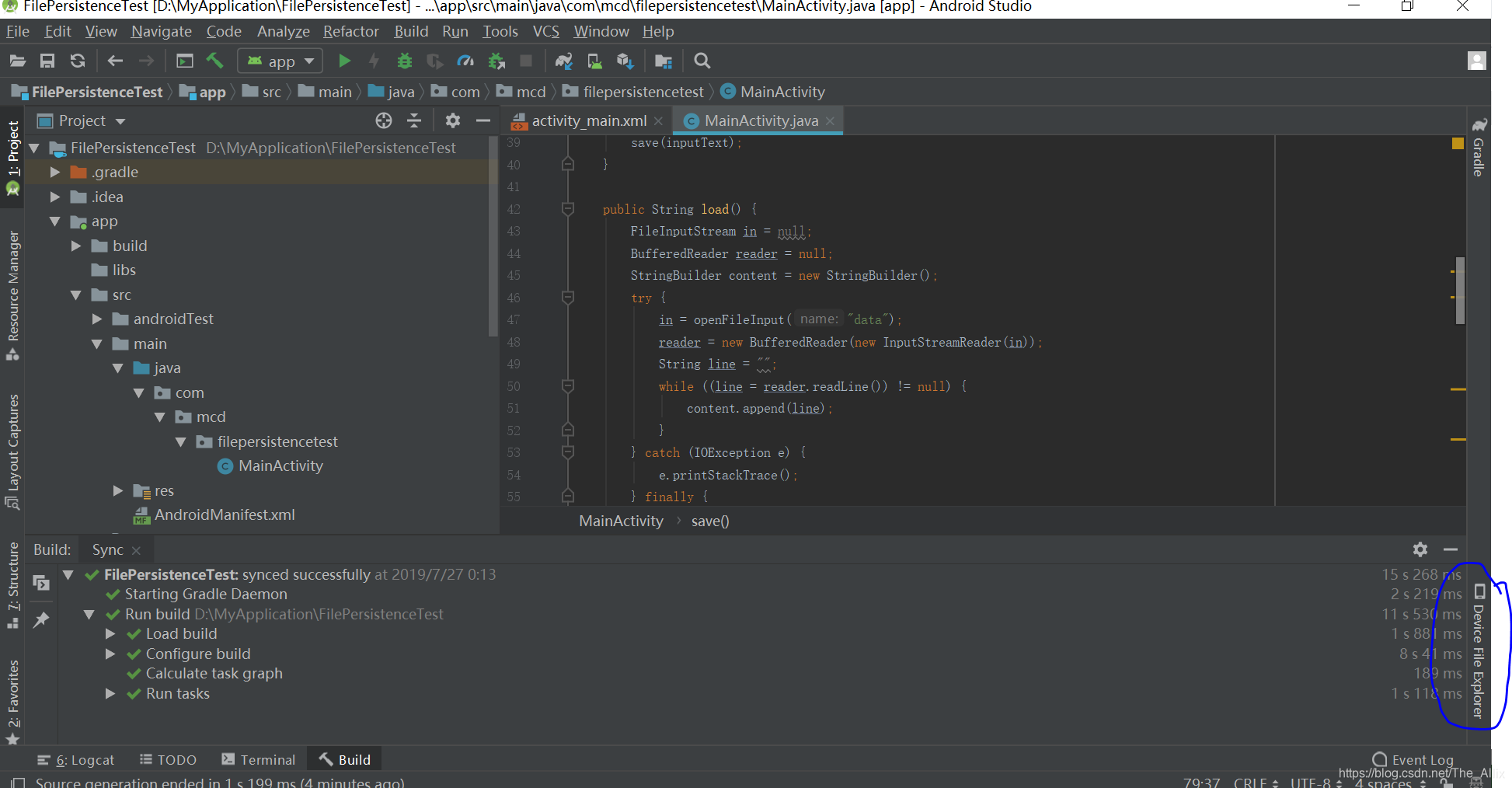Click the editor vertical scrollbar thumb
The image size is (1512, 788).
pyautogui.click(x=1460, y=290)
